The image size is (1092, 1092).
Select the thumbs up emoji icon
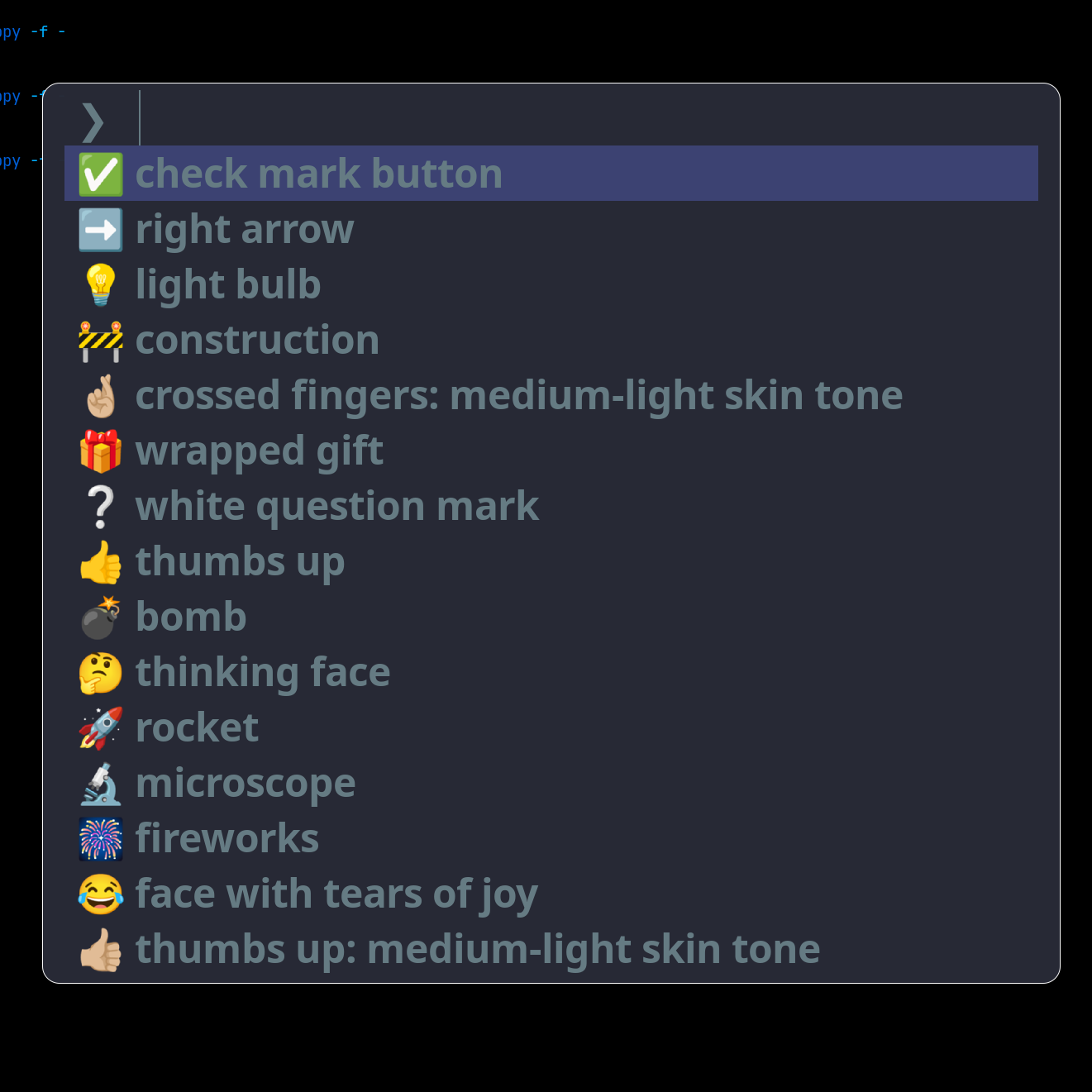(x=100, y=560)
